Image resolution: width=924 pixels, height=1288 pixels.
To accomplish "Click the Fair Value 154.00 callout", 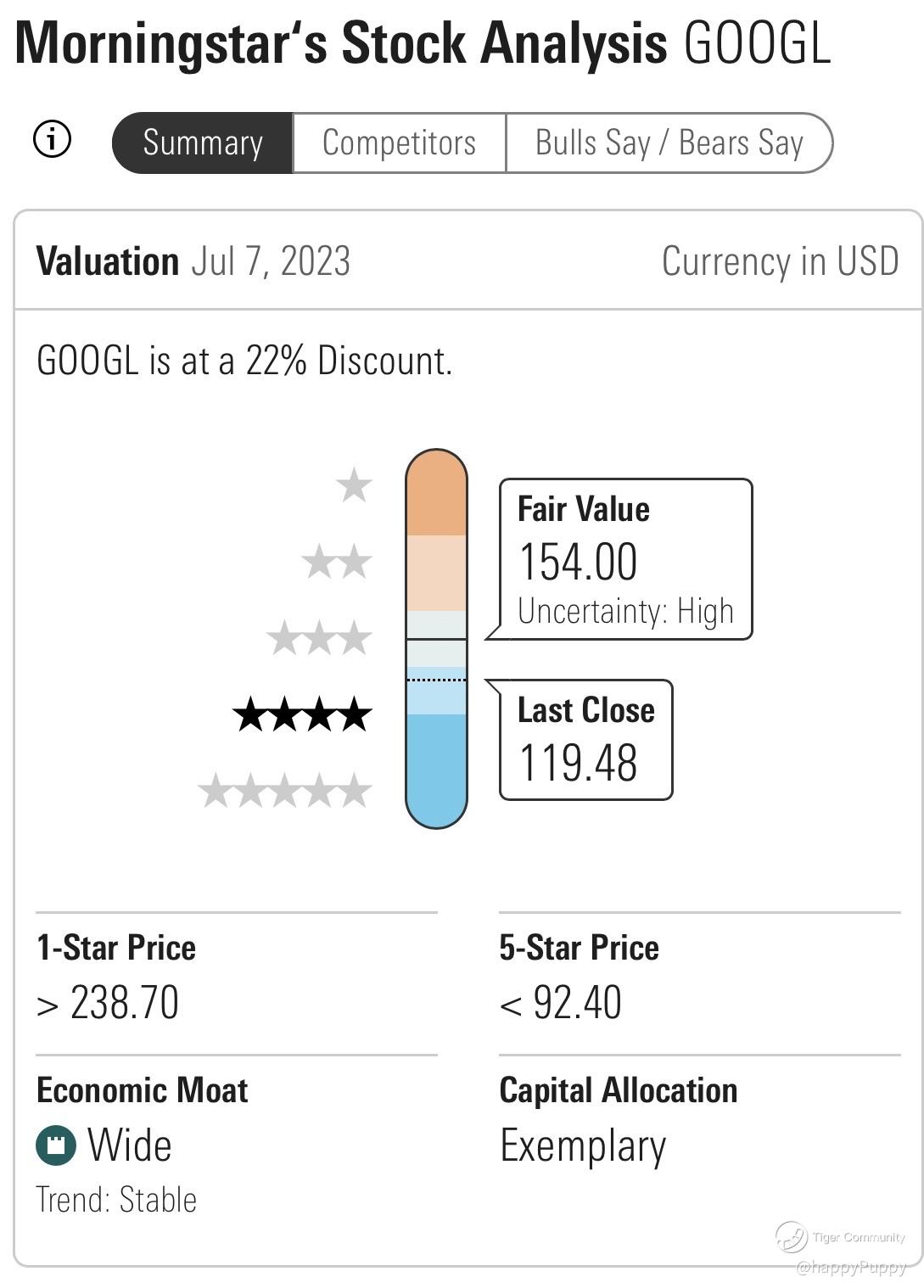I will (625, 559).
